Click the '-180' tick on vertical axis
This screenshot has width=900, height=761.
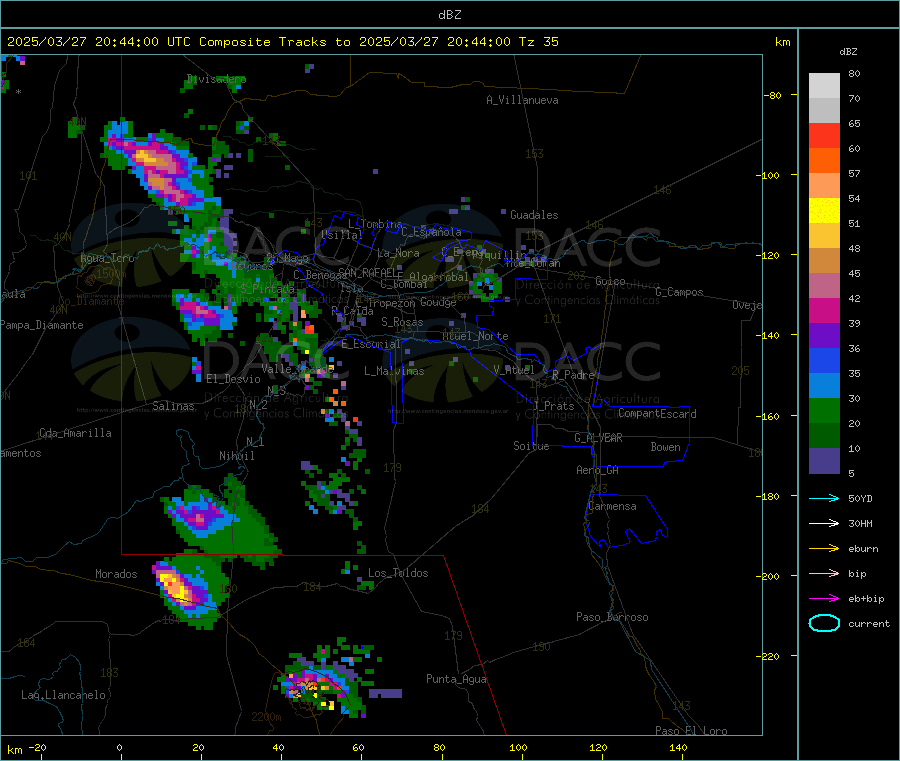pos(770,496)
